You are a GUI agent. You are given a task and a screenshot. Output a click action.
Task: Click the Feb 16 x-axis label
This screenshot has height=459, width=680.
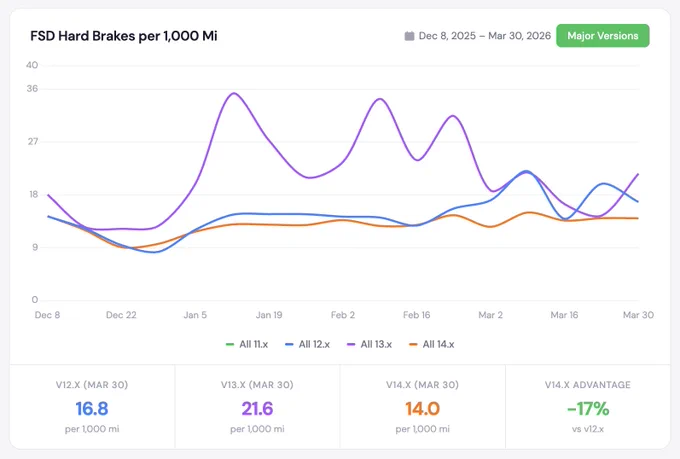tap(416, 315)
